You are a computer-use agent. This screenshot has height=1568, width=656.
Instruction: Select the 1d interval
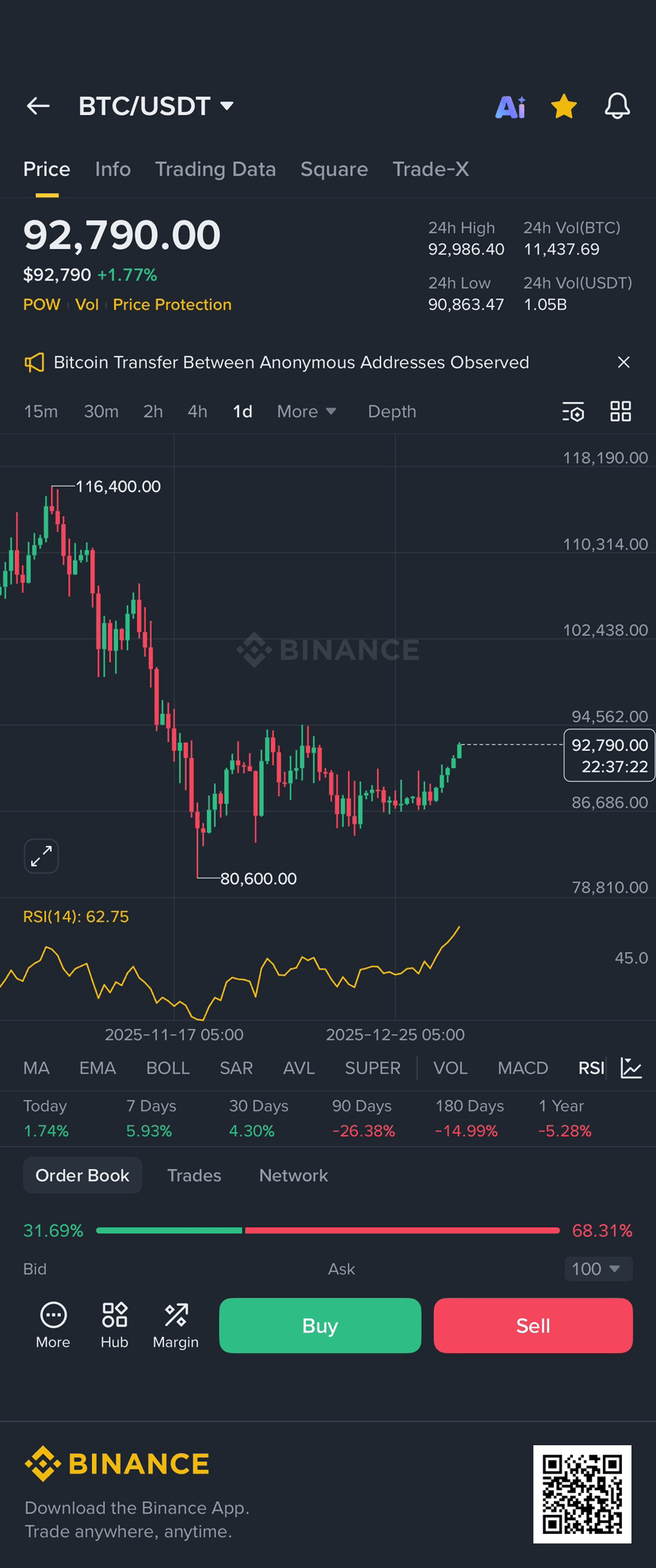tap(242, 411)
